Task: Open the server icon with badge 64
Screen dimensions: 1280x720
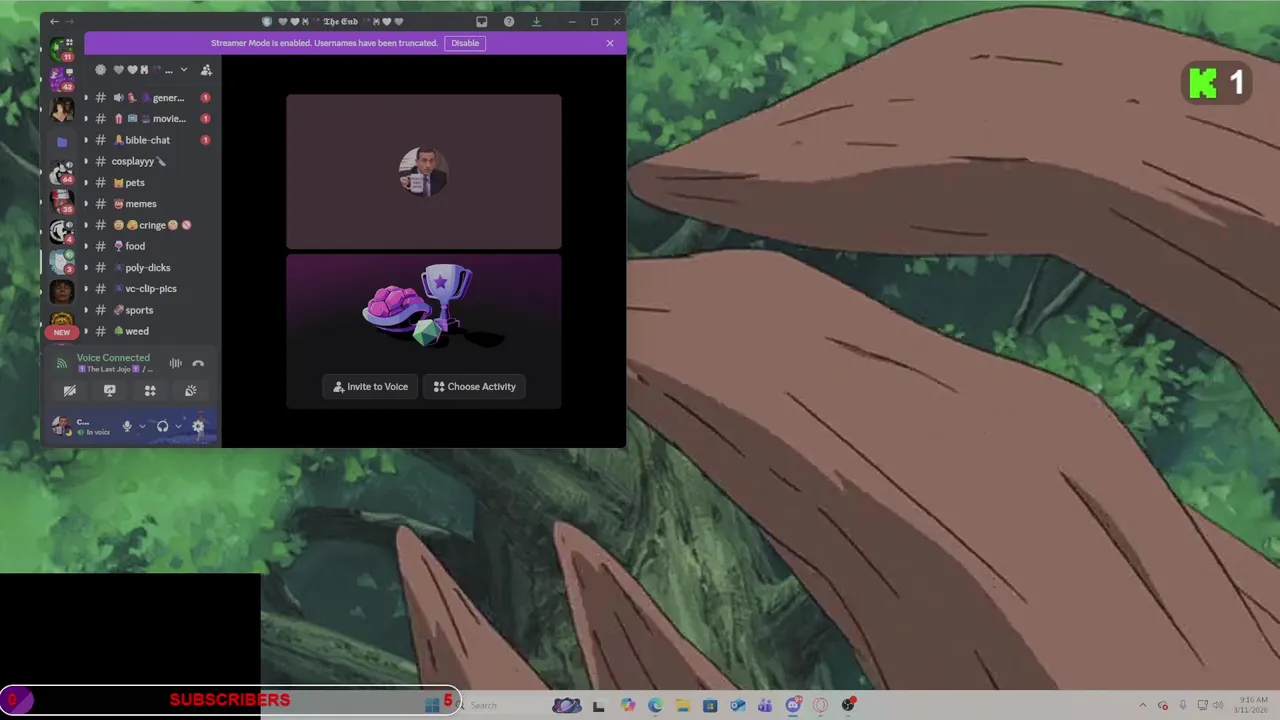Action: point(62,172)
